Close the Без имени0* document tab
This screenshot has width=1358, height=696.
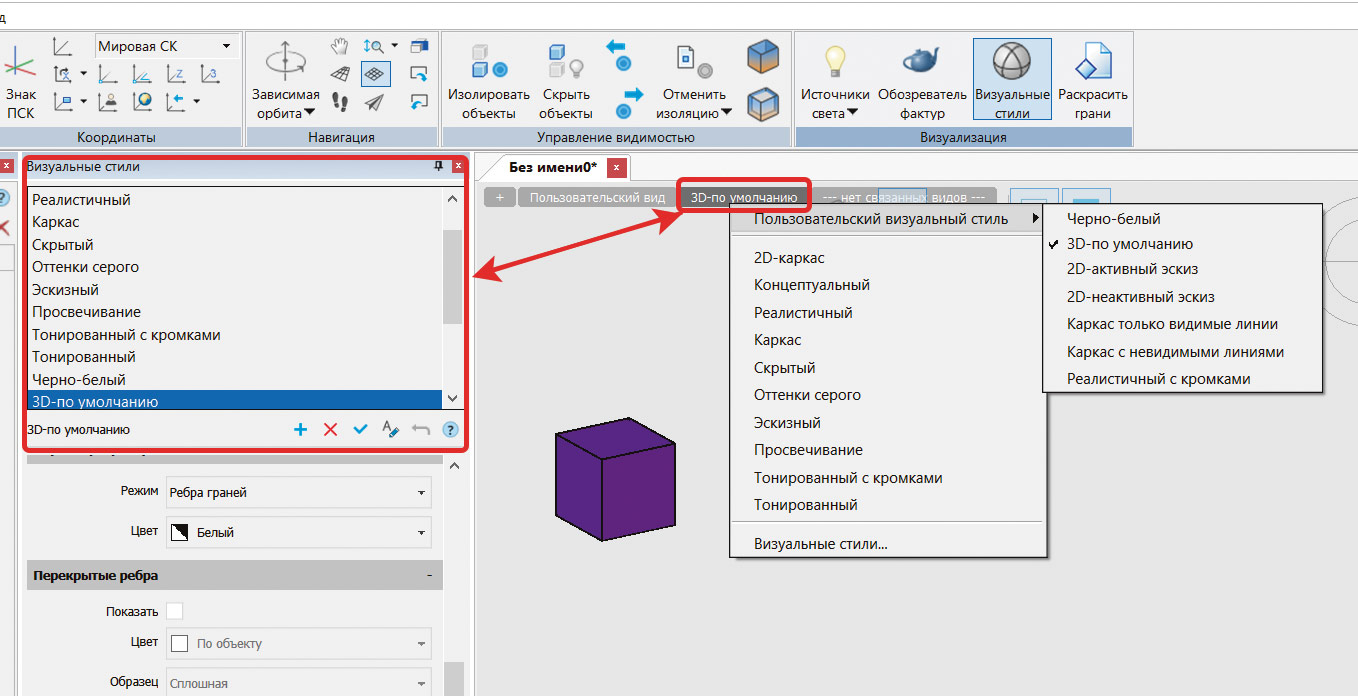pos(617,168)
